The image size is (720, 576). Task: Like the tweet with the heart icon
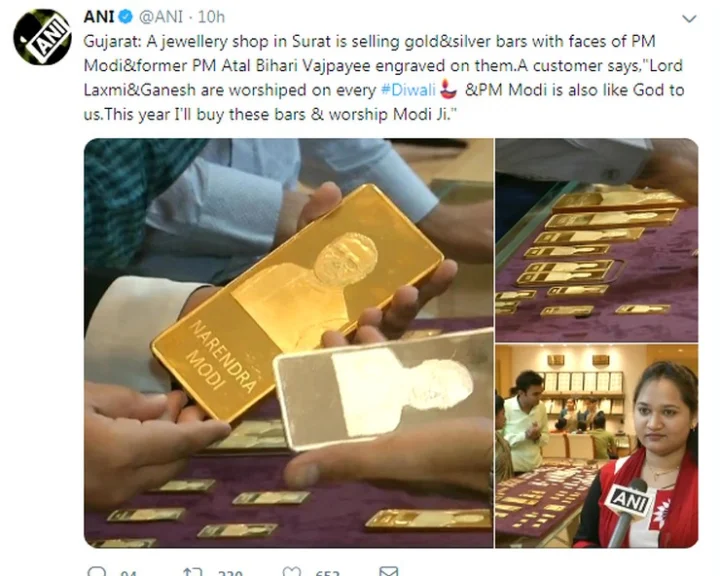(292, 572)
